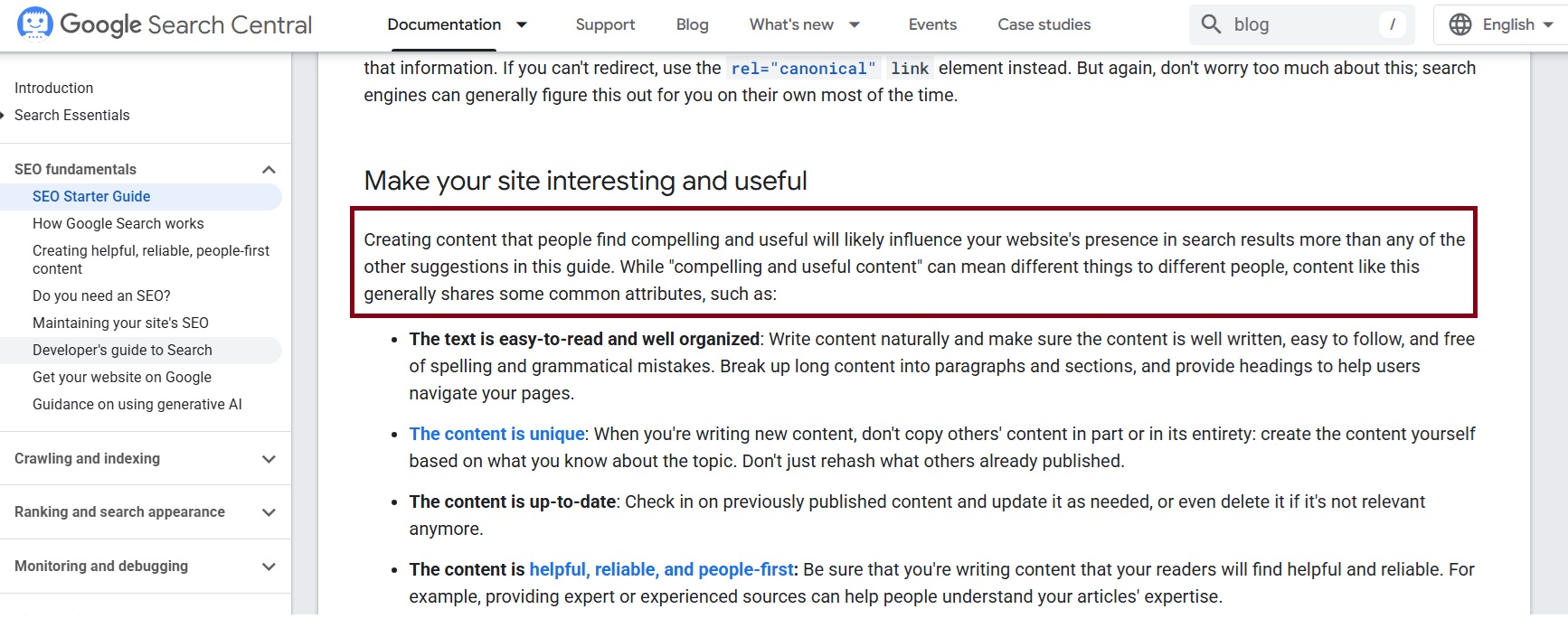Viewport: 1568px width, 628px height.
Task: Click the search input field
Action: [x=1302, y=24]
